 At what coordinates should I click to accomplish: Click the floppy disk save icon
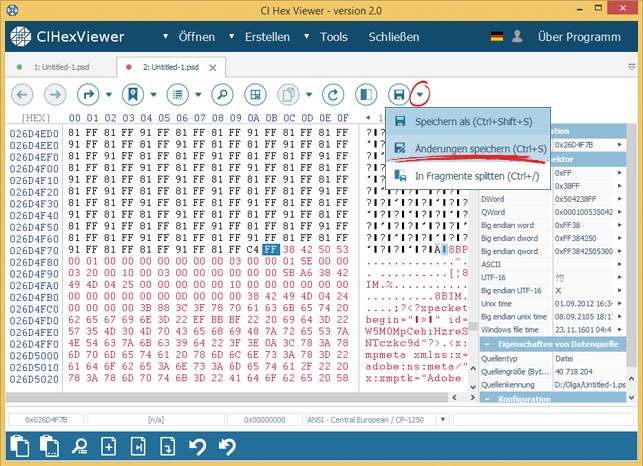coord(399,95)
